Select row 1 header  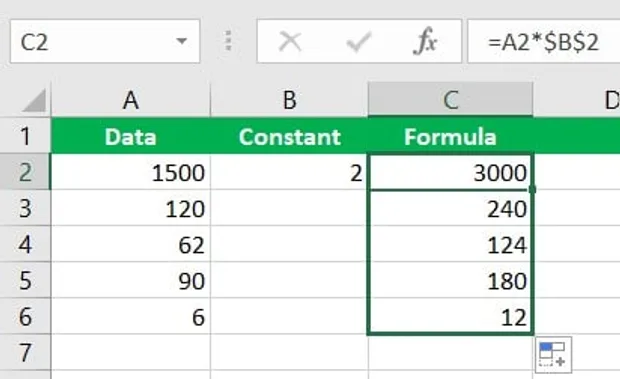click(x=25, y=136)
